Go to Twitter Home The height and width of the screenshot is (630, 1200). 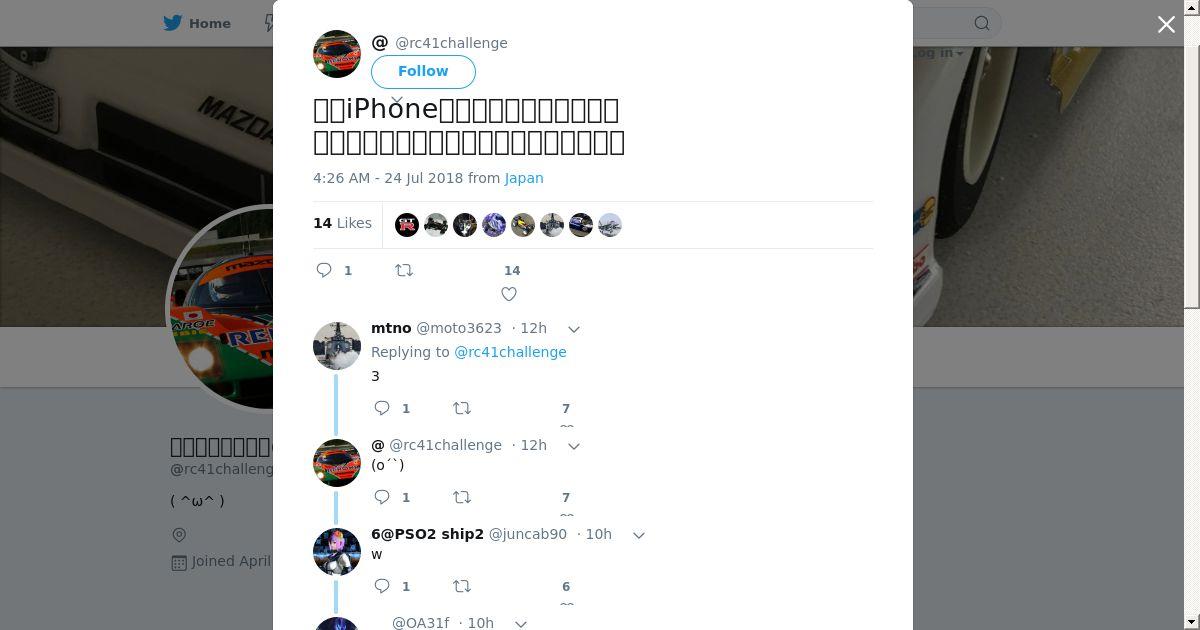(197, 23)
